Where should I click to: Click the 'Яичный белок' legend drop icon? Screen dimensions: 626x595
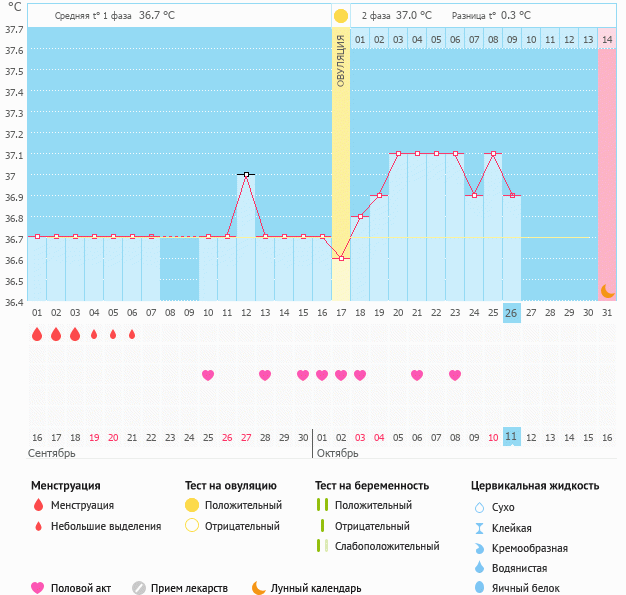(x=479, y=589)
